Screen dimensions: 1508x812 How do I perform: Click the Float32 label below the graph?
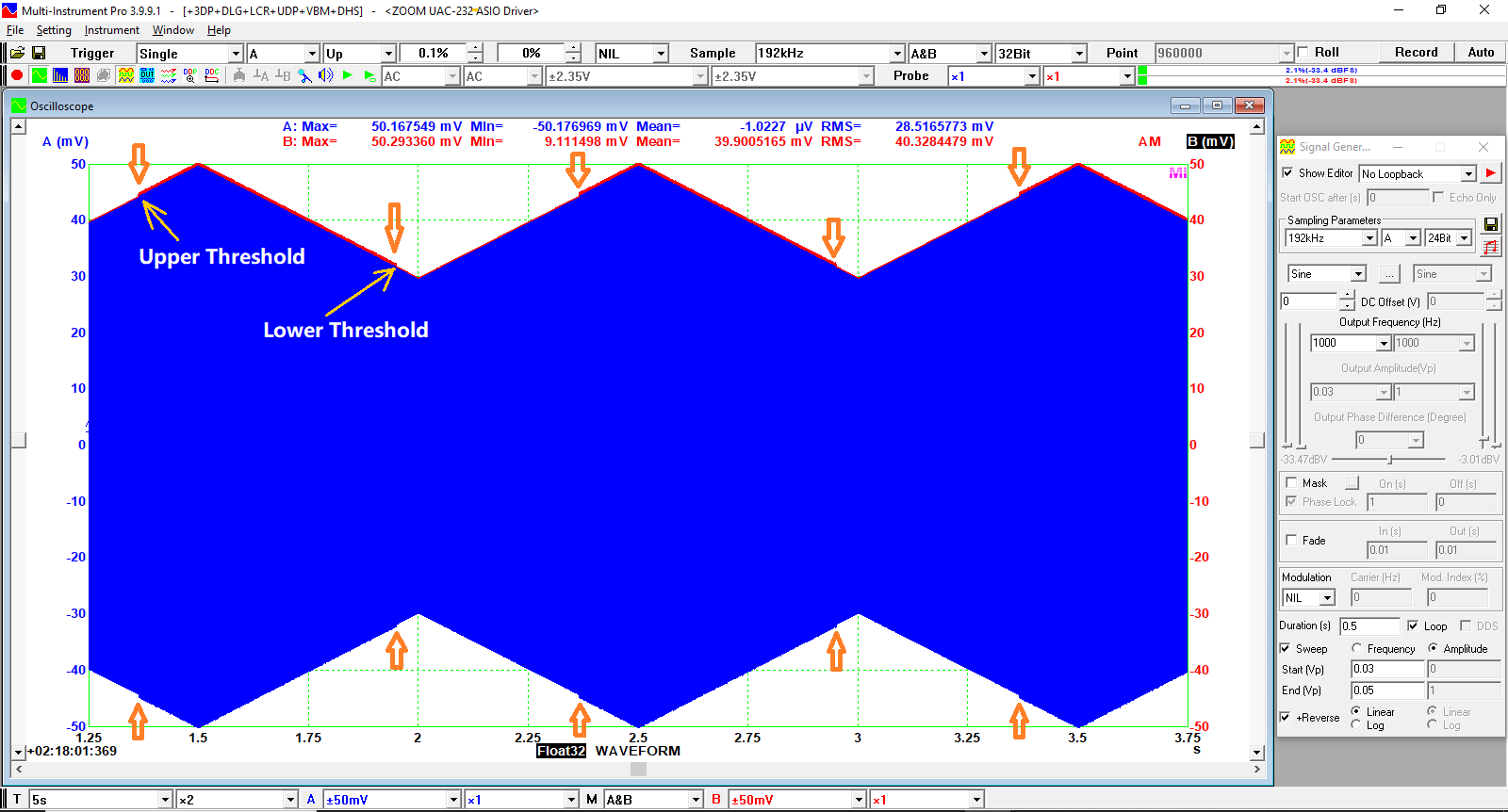(x=561, y=751)
